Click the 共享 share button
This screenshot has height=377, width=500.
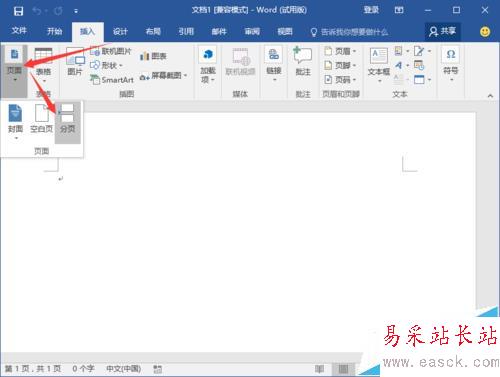(442, 31)
